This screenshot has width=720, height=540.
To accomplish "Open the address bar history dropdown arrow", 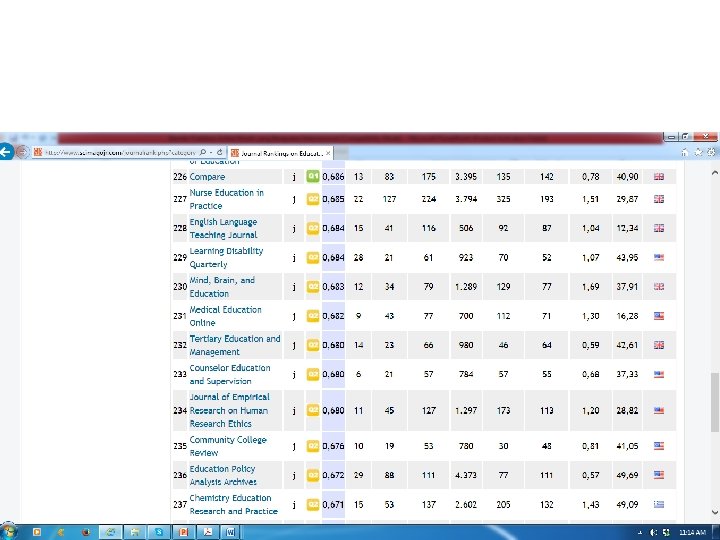I will pyautogui.click(x=211, y=152).
